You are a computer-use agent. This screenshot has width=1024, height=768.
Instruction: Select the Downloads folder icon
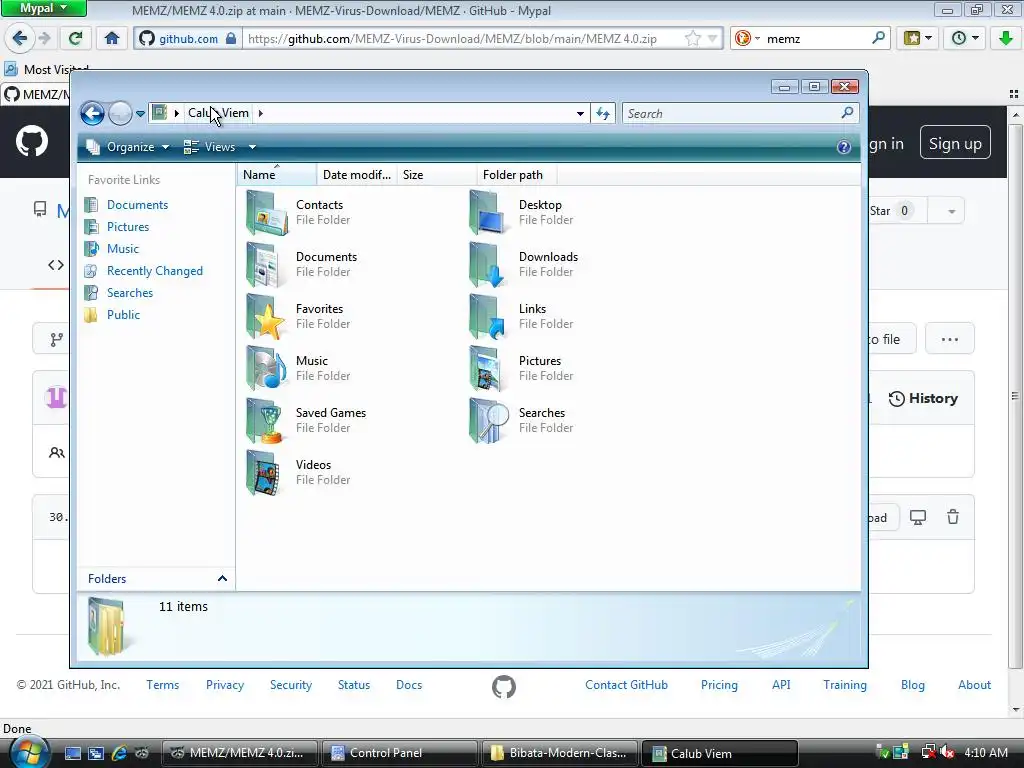pyautogui.click(x=488, y=264)
